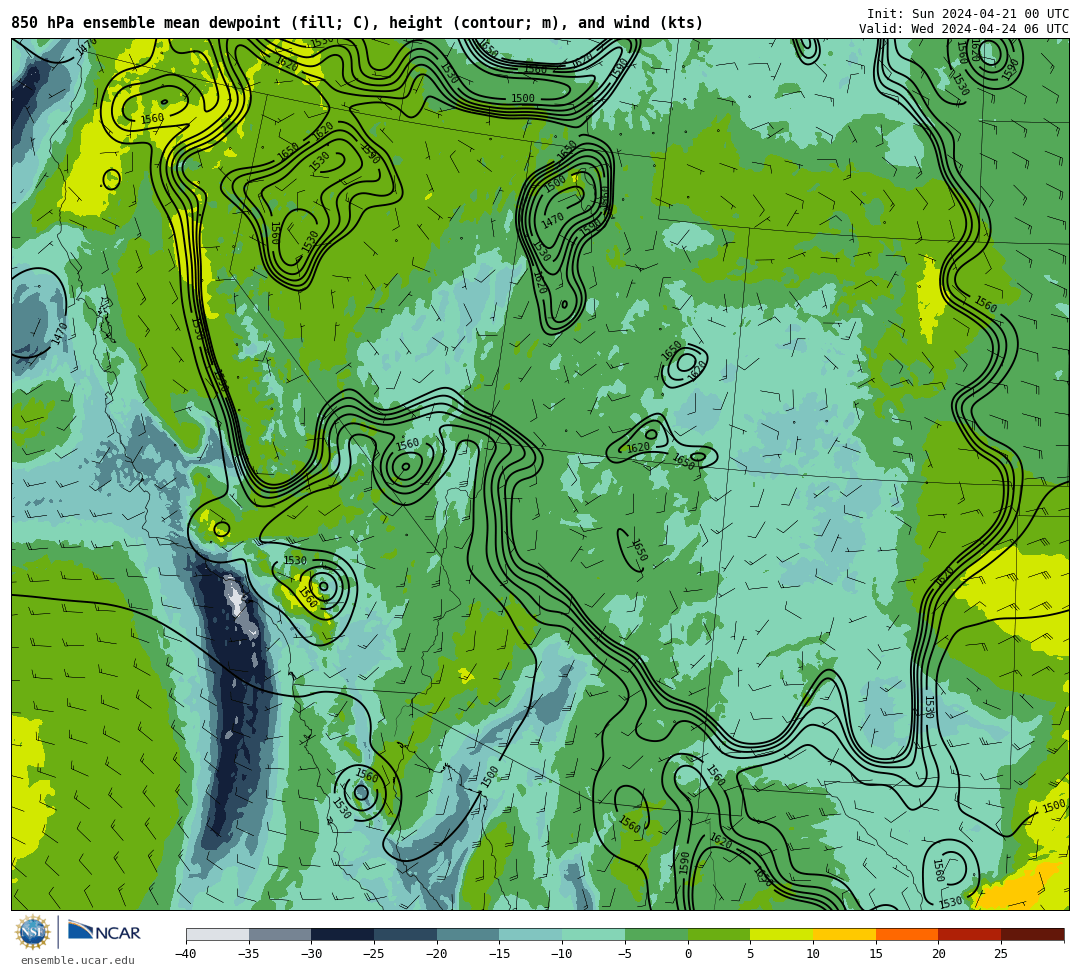Click the -40 colorbar tick label

[x=185, y=954]
